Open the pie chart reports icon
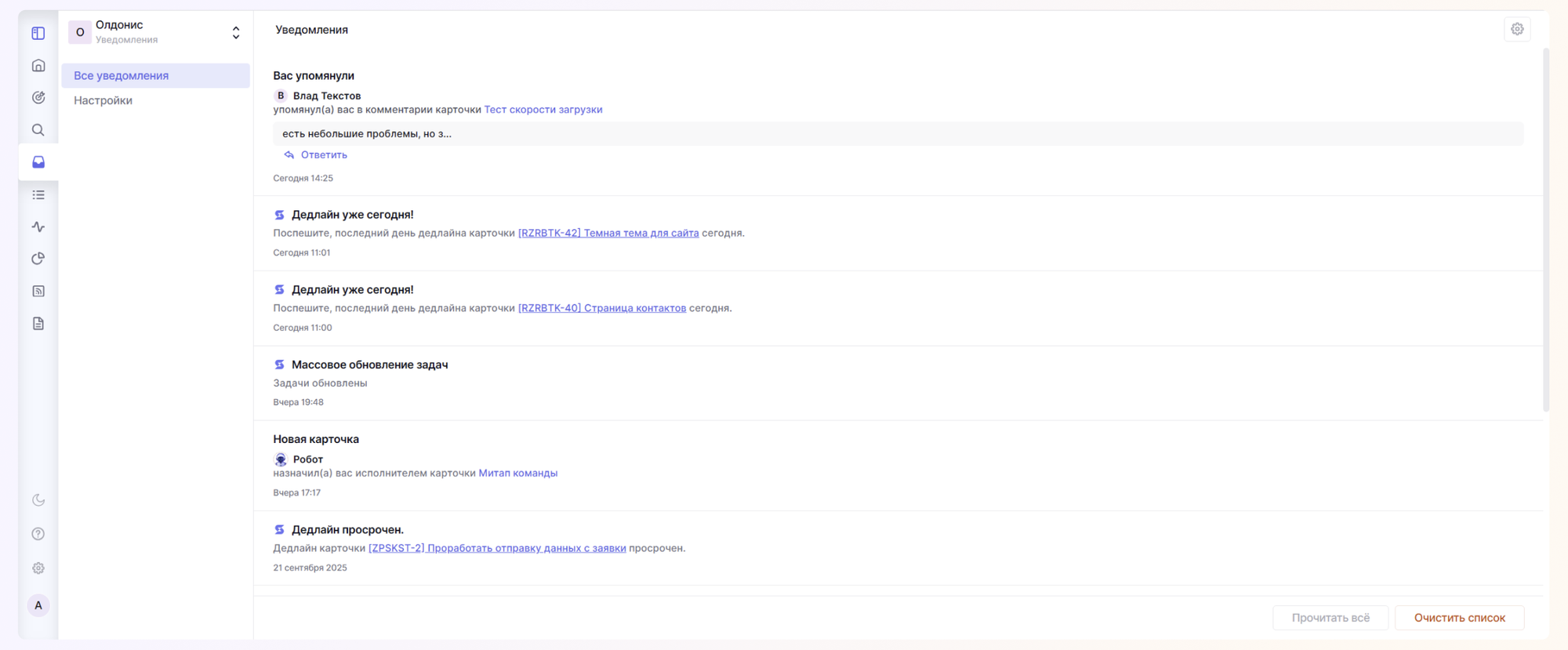This screenshot has width=1568, height=650. point(38,259)
